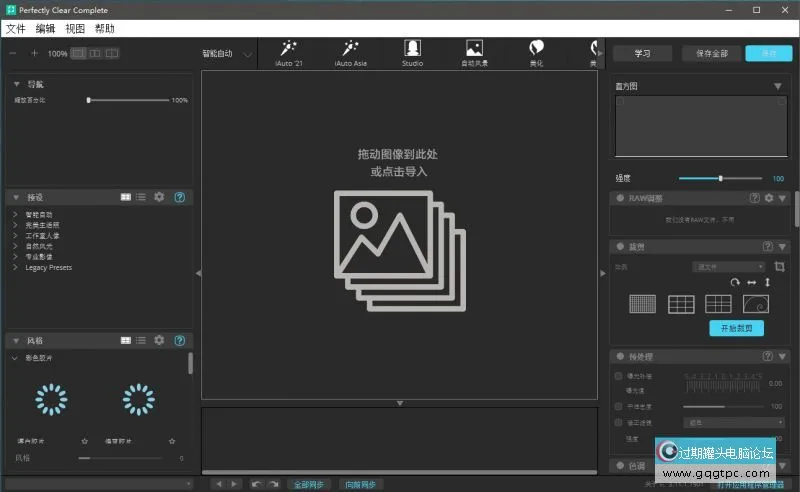Open help for the 风格 panel
800x492 pixels.
(x=179, y=341)
